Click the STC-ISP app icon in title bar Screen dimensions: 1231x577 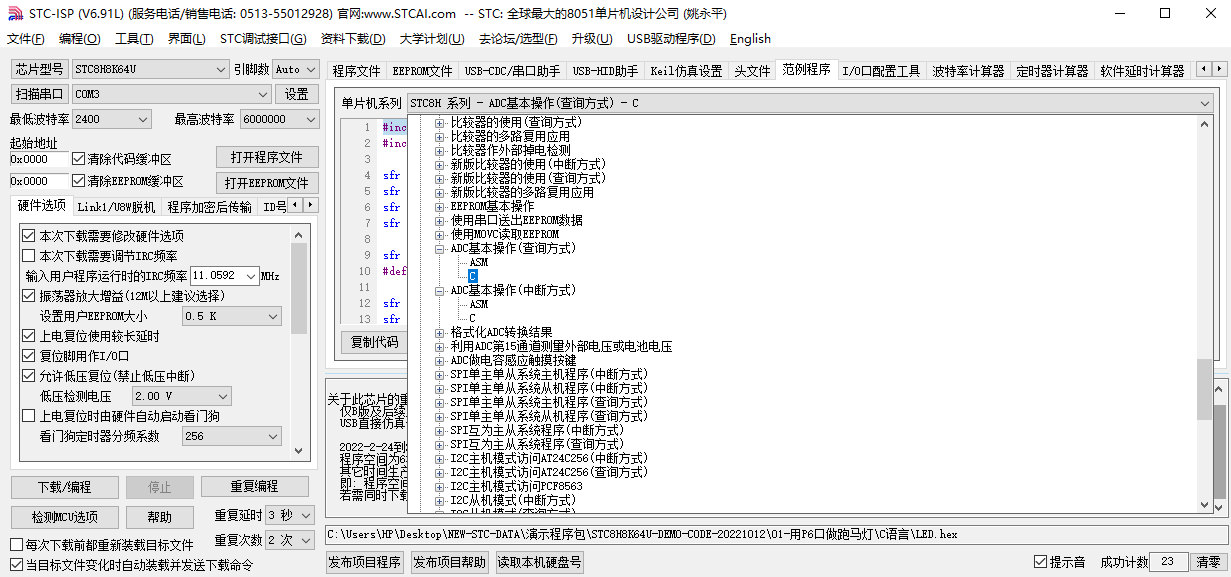tap(14, 13)
